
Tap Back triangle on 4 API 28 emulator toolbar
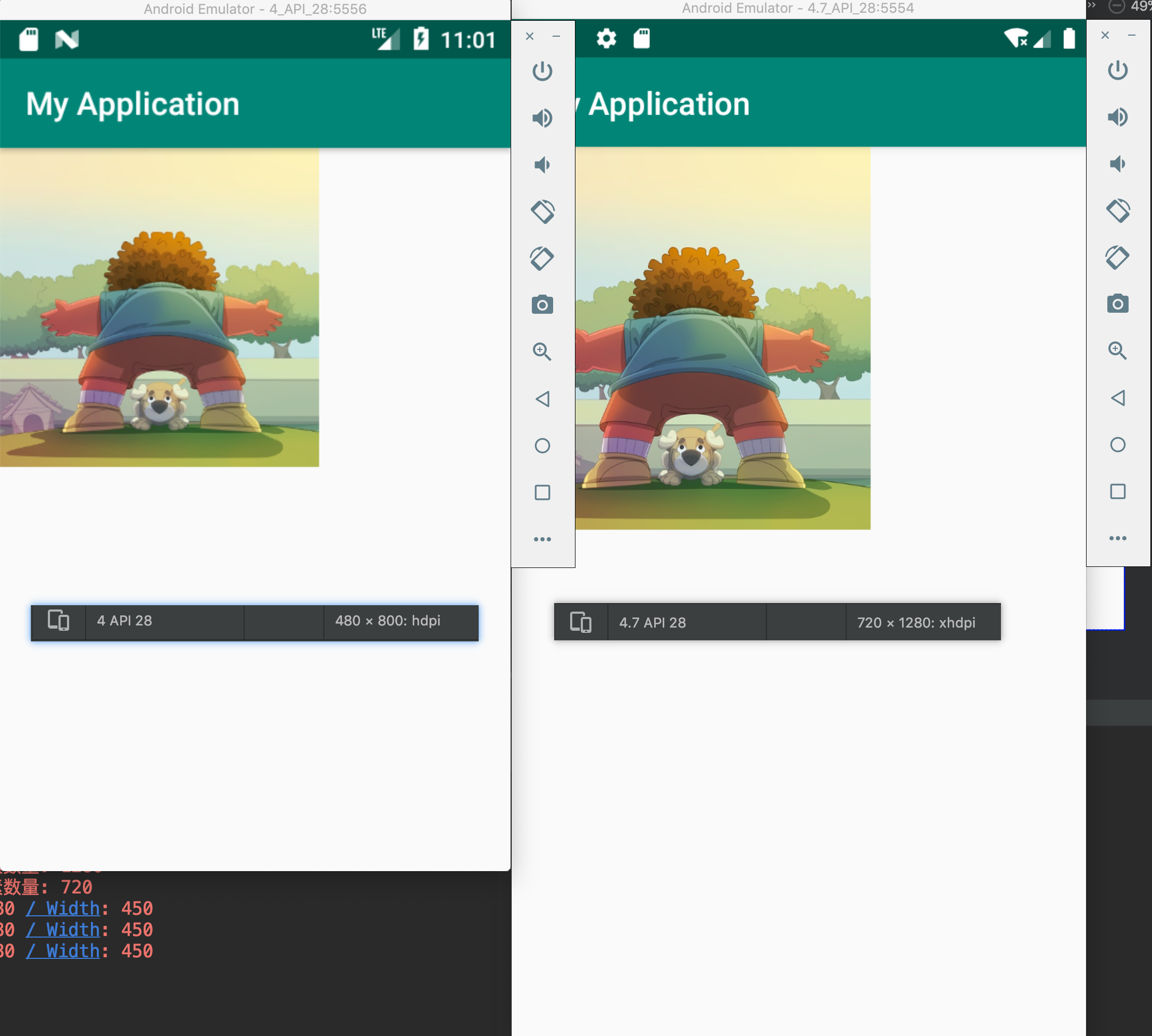coord(542,398)
